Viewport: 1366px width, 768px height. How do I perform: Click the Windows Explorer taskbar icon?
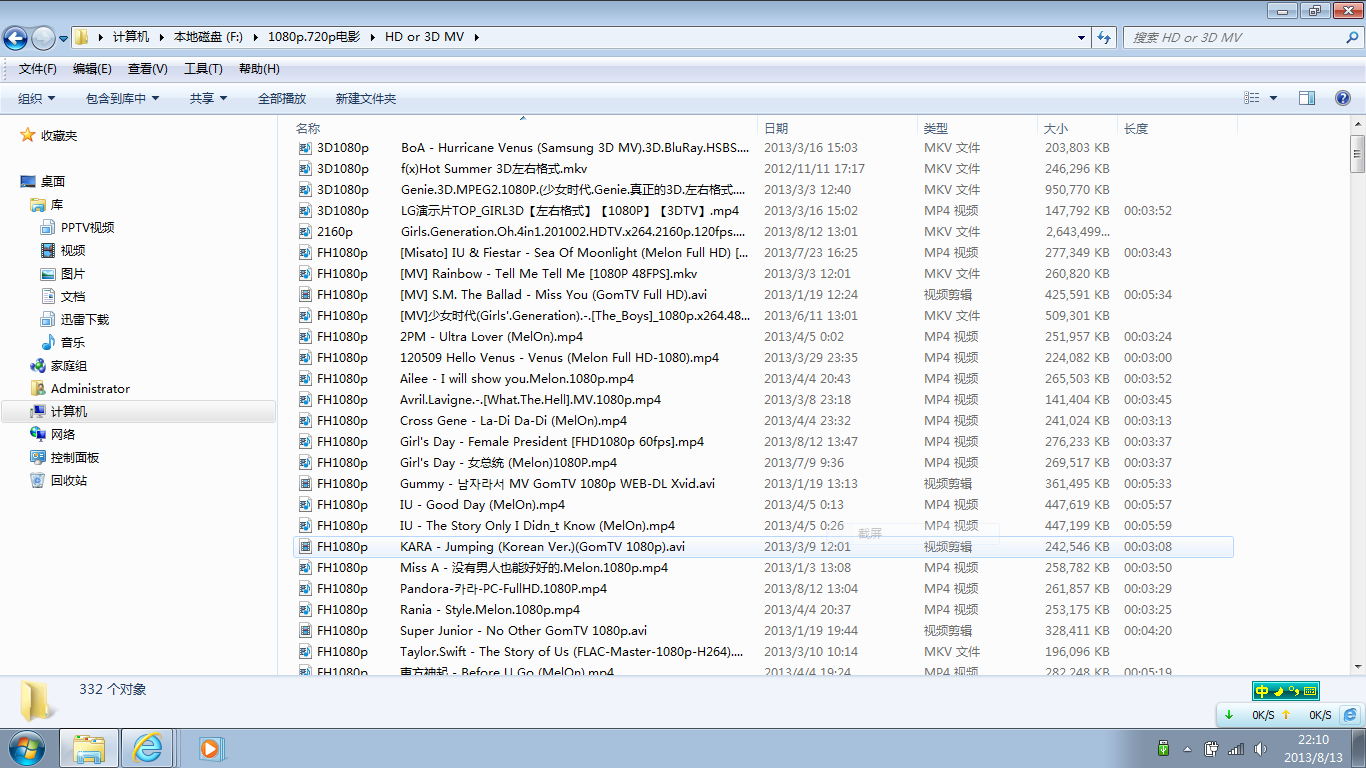pos(89,747)
